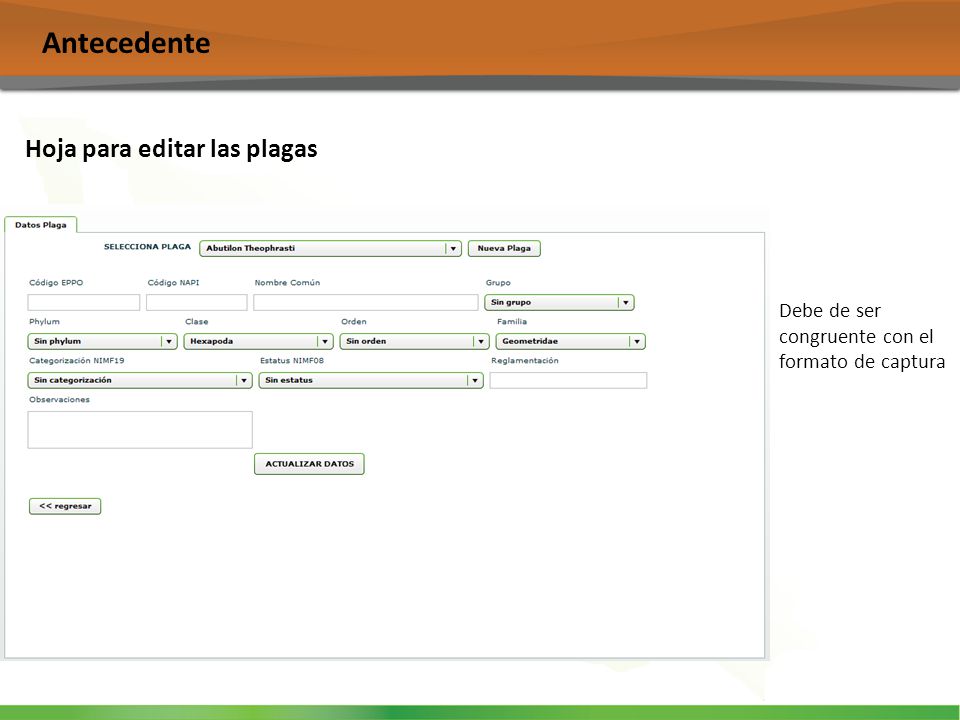
Task: Click the << regresar button
Action: pyautogui.click(x=65, y=506)
